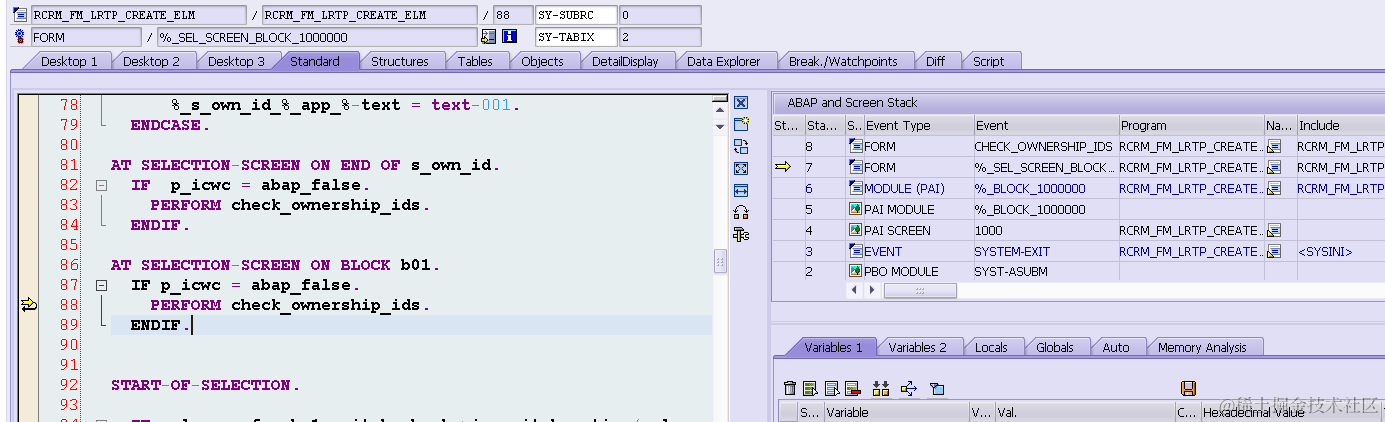
Task: Click the maximize horizontally icon
Action: (741, 190)
